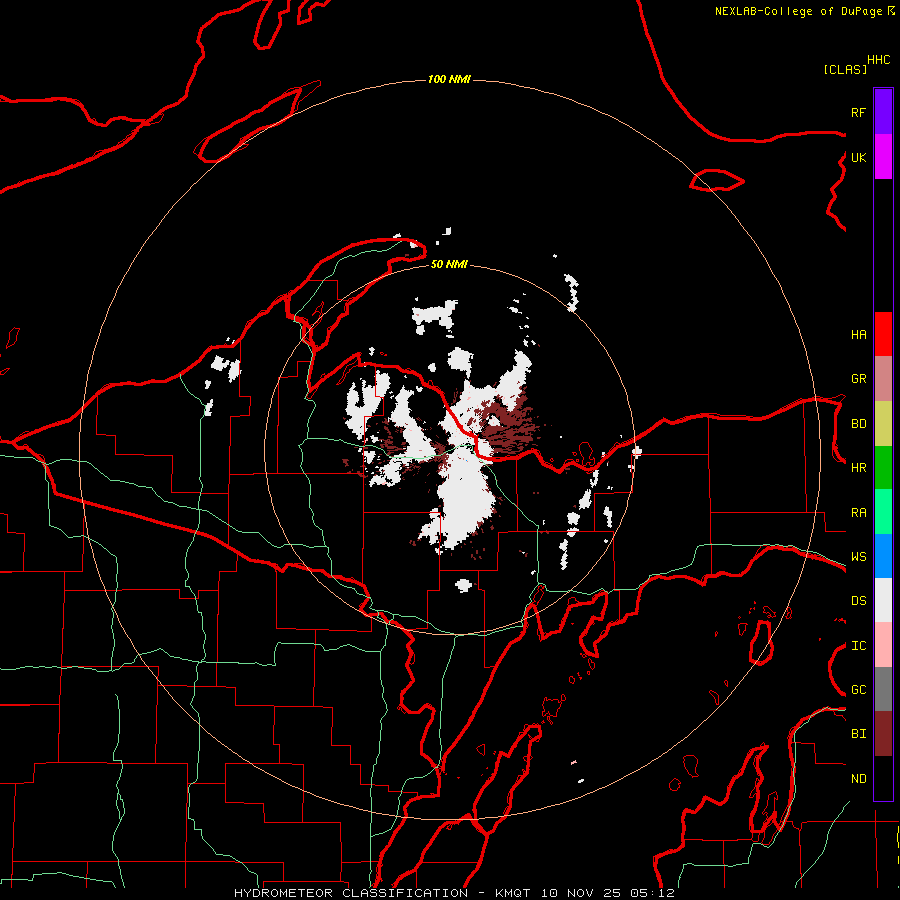Click the HA red legend swatch
The image size is (900, 900).
pyautogui.click(x=883, y=334)
